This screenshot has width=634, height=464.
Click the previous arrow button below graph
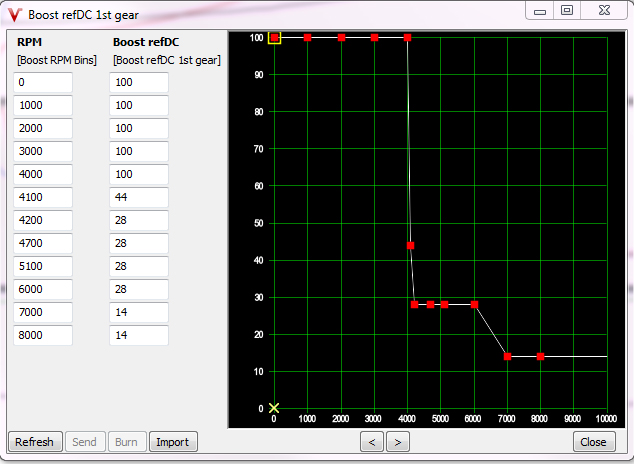coord(372,442)
